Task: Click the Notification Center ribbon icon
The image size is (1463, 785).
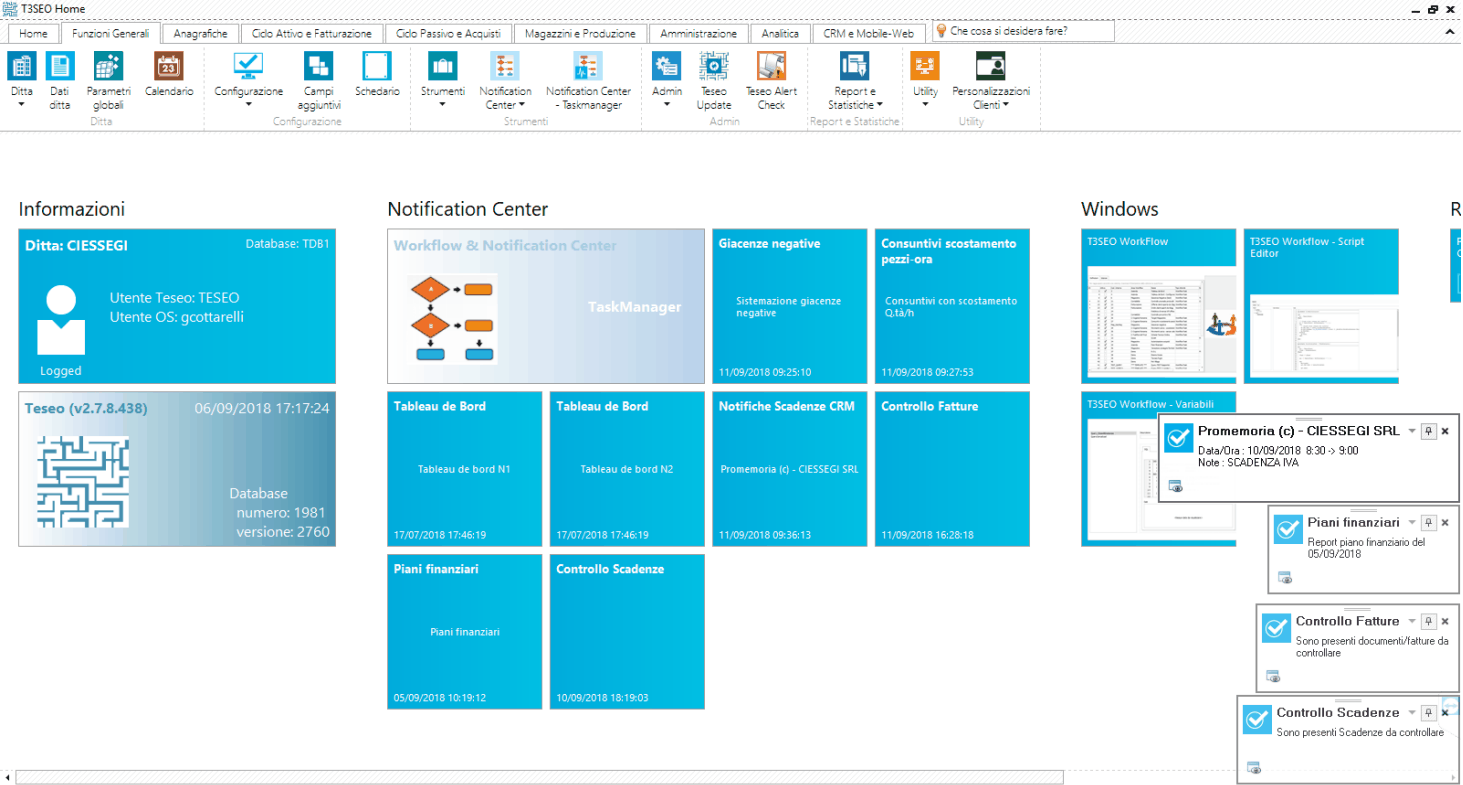Action: pos(505,67)
